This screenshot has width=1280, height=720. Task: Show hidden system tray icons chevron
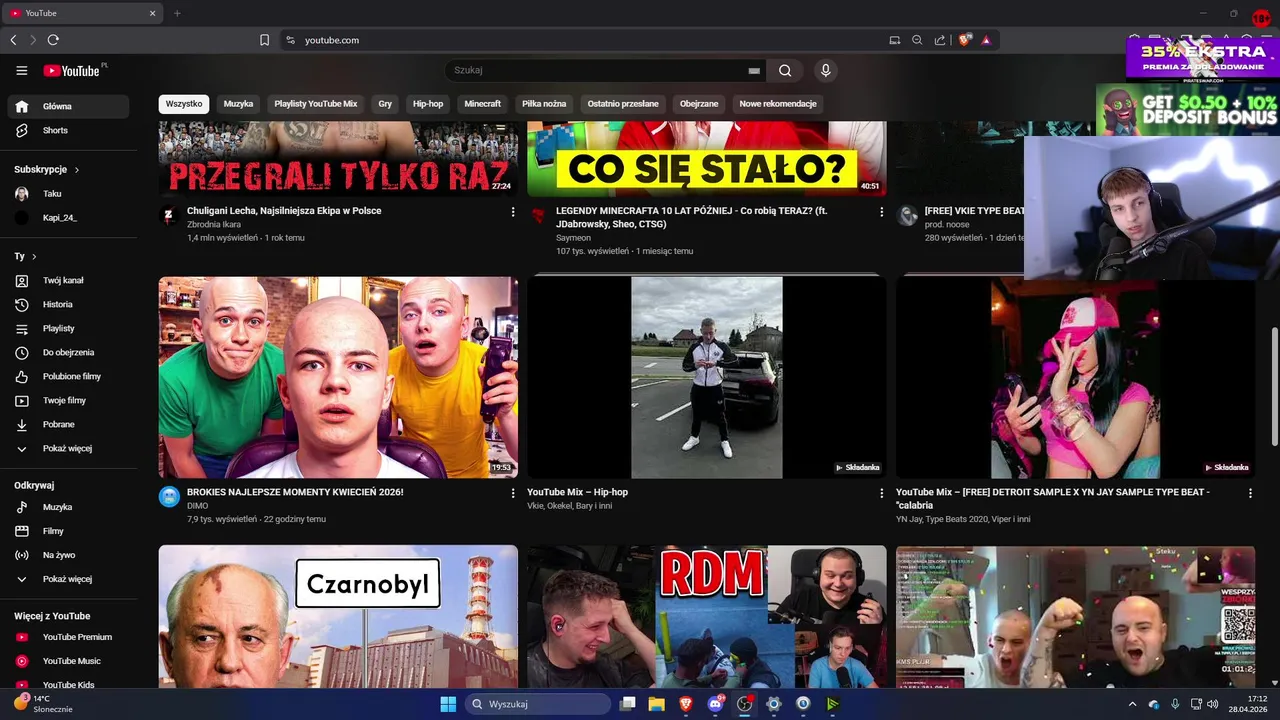click(1132, 704)
